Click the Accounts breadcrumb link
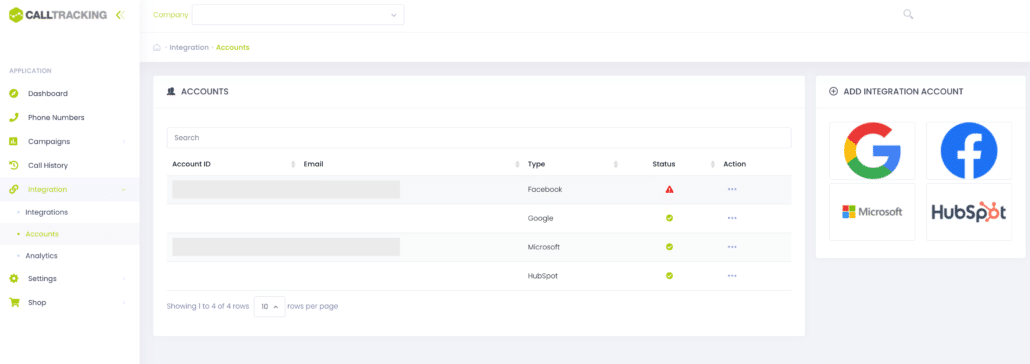 point(233,47)
